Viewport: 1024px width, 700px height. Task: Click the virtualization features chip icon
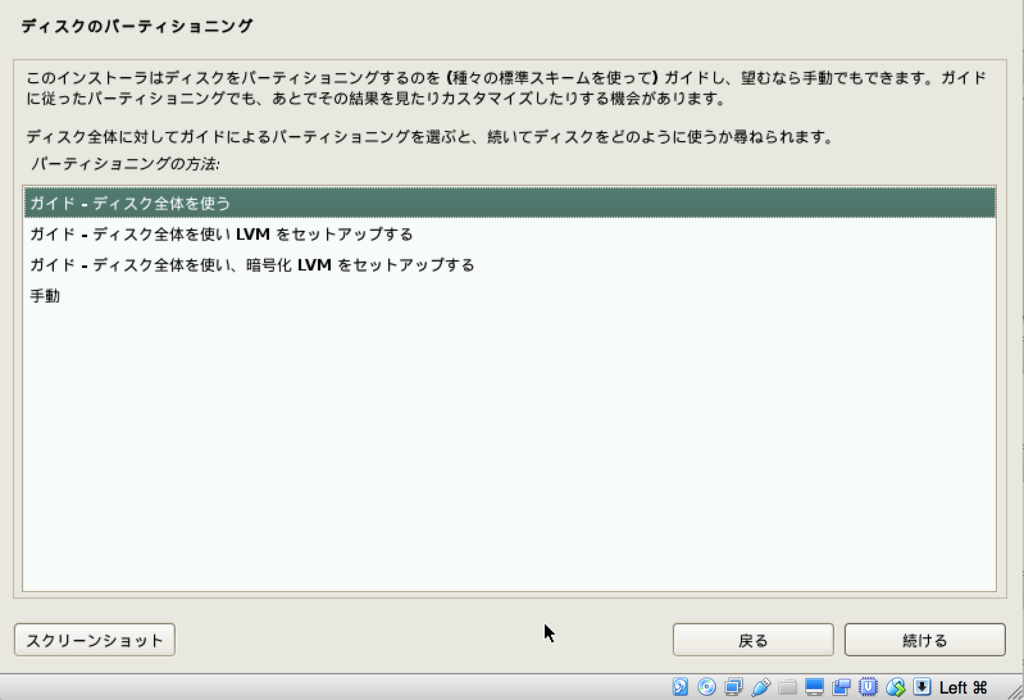click(x=866, y=687)
